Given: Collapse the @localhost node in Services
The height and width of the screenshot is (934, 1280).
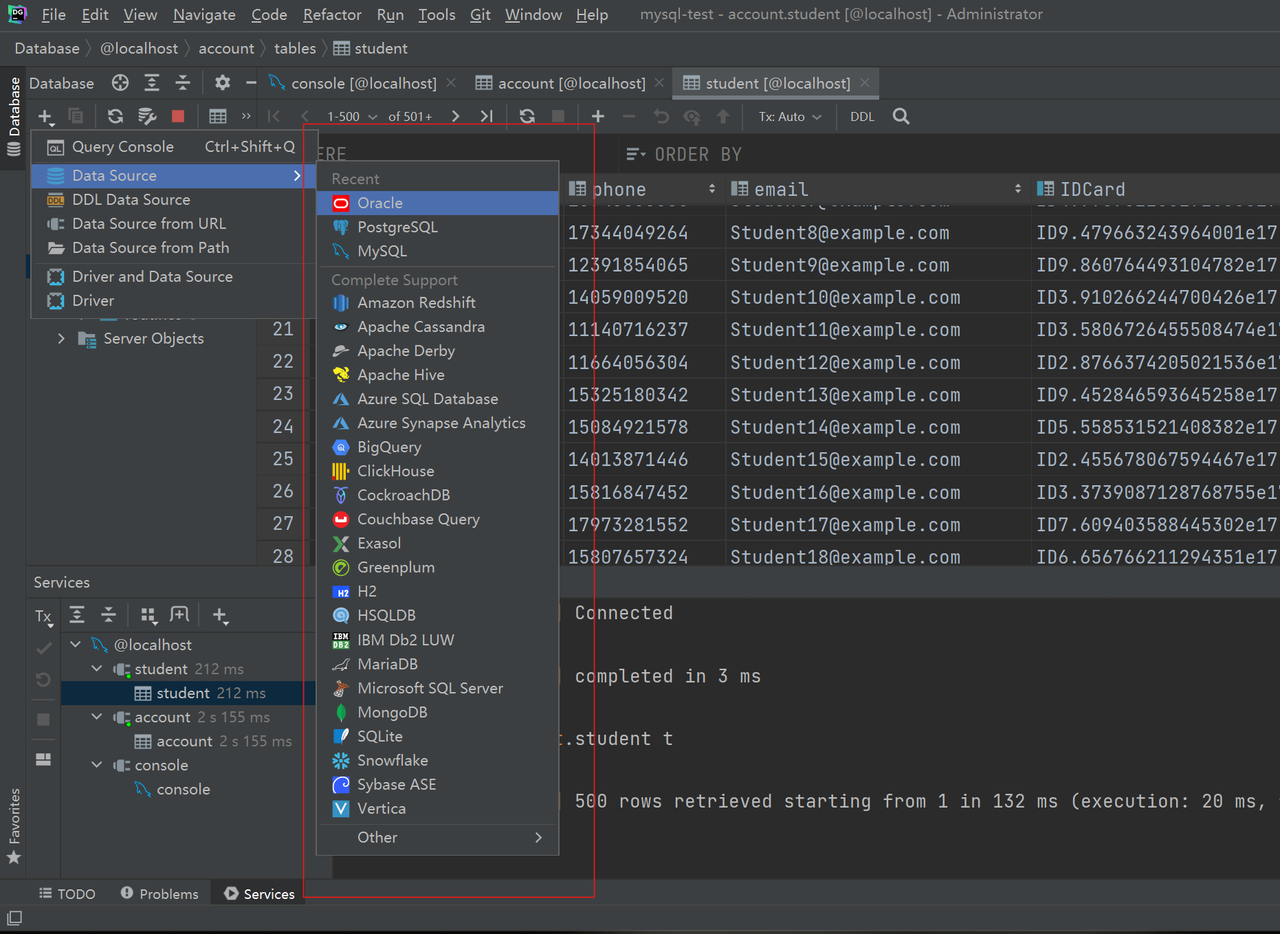Looking at the screenshot, I should point(76,645).
